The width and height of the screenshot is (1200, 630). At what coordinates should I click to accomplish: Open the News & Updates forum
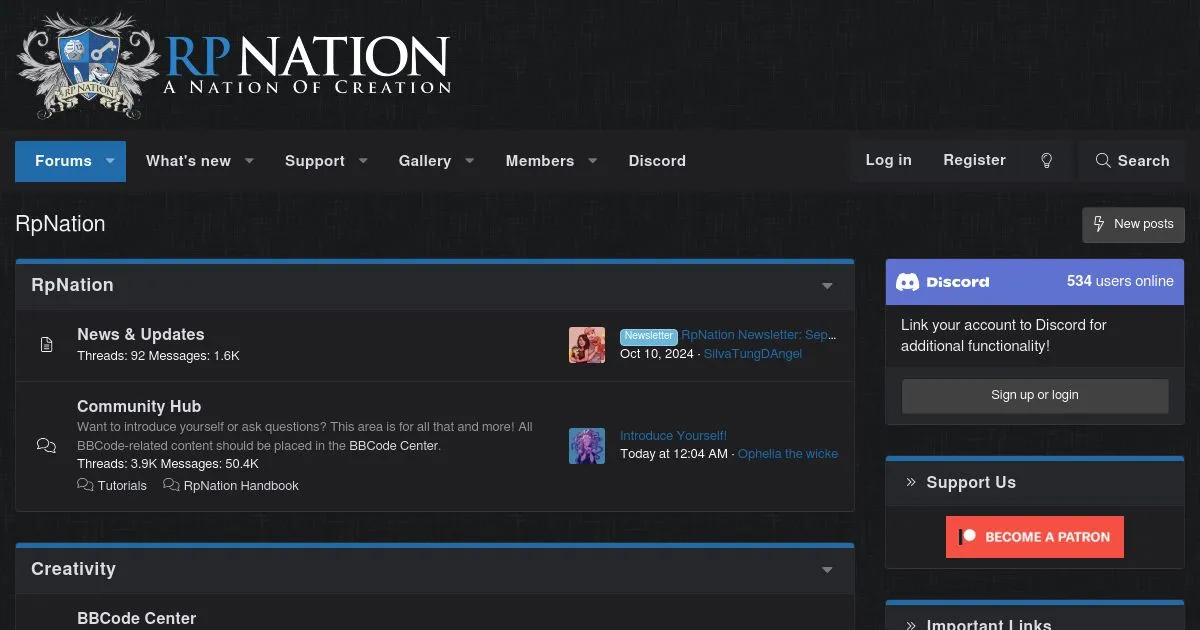pyautogui.click(x=141, y=334)
